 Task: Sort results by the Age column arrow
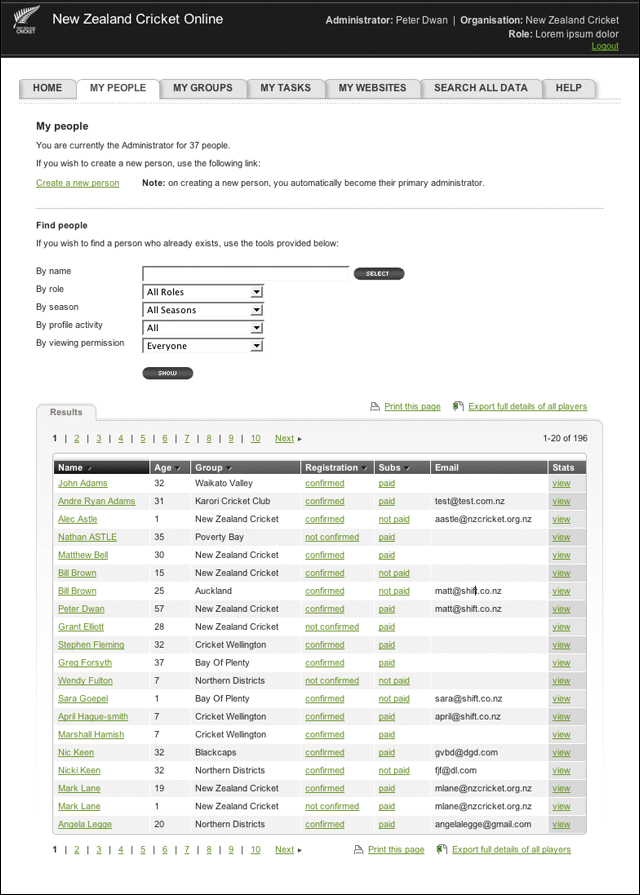pyautogui.click(x=178, y=468)
